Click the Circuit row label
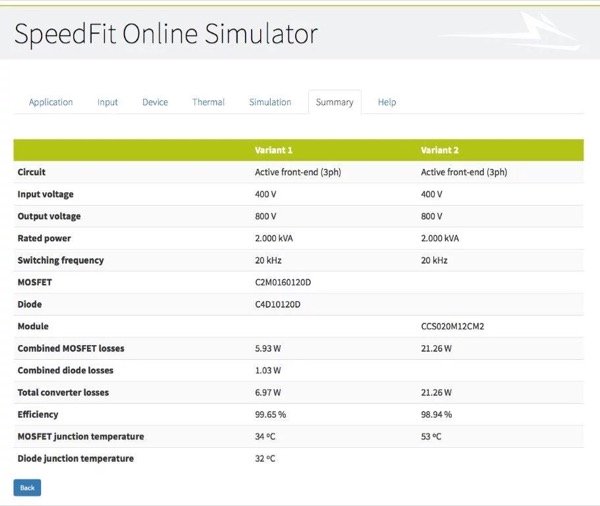The image size is (600, 506). point(31,172)
